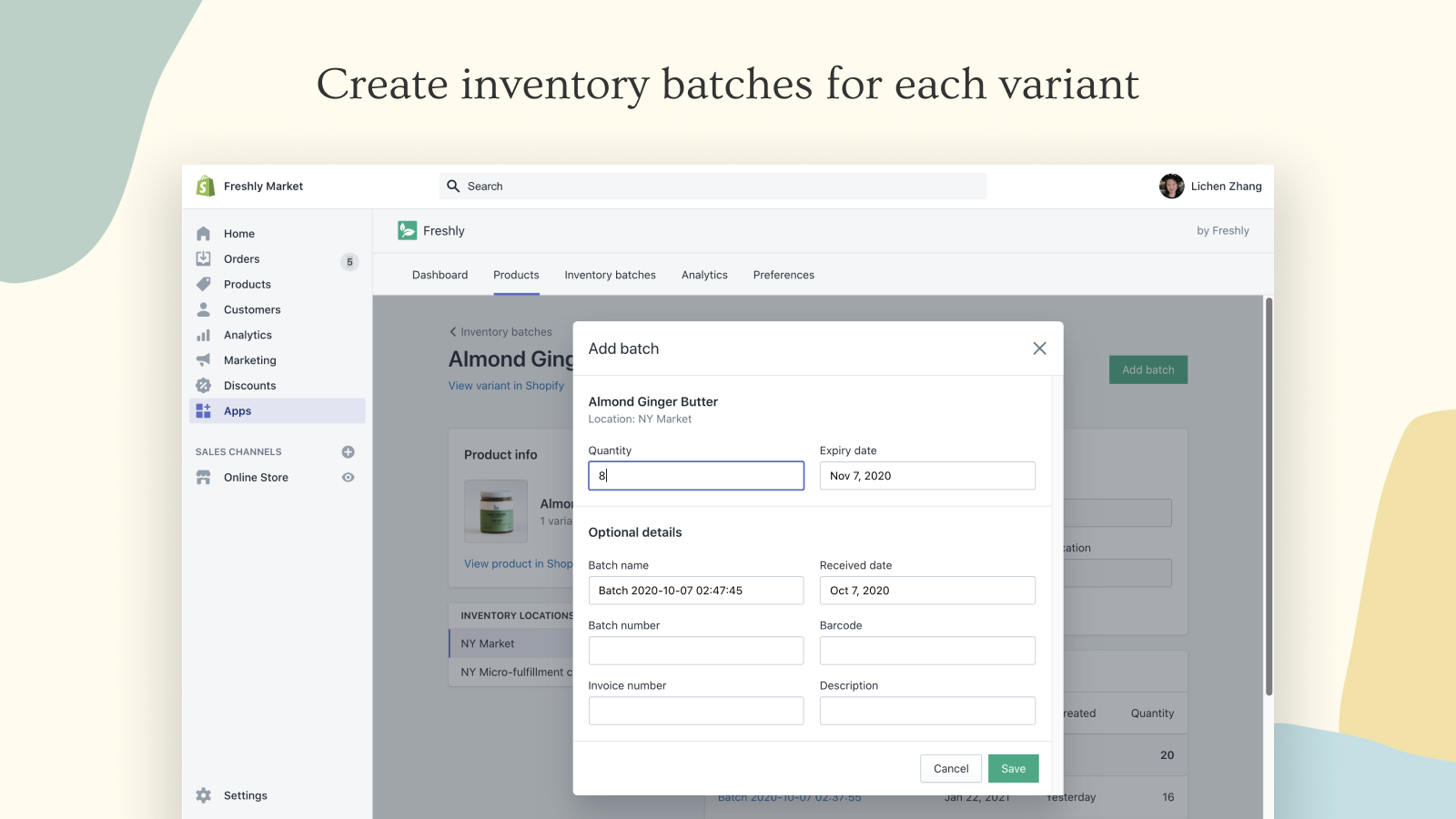Click the Shopify bag logo icon
1456x819 pixels.
[206, 186]
